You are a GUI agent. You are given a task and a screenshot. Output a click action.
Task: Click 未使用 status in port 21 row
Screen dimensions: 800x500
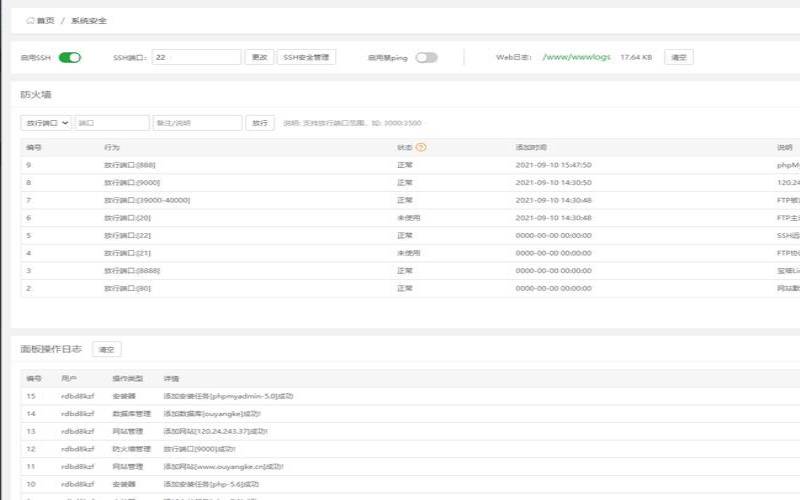point(409,253)
